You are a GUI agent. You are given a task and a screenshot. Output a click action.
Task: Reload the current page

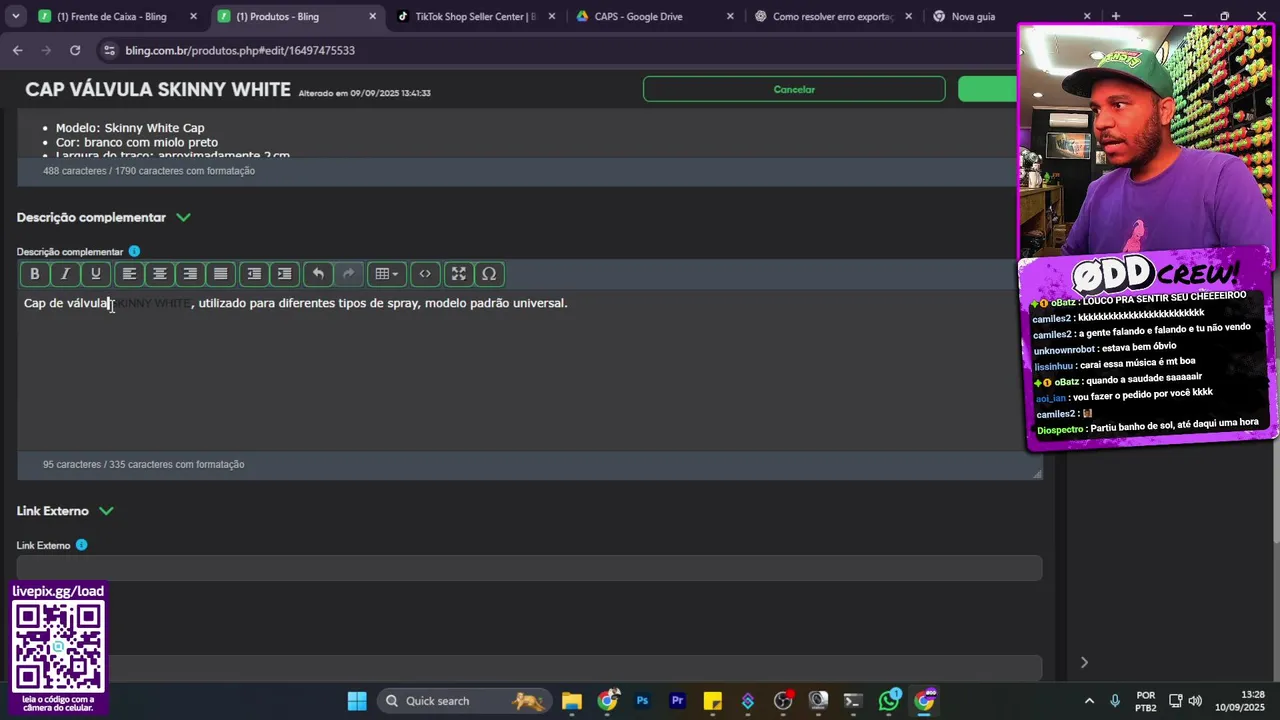[x=75, y=50]
